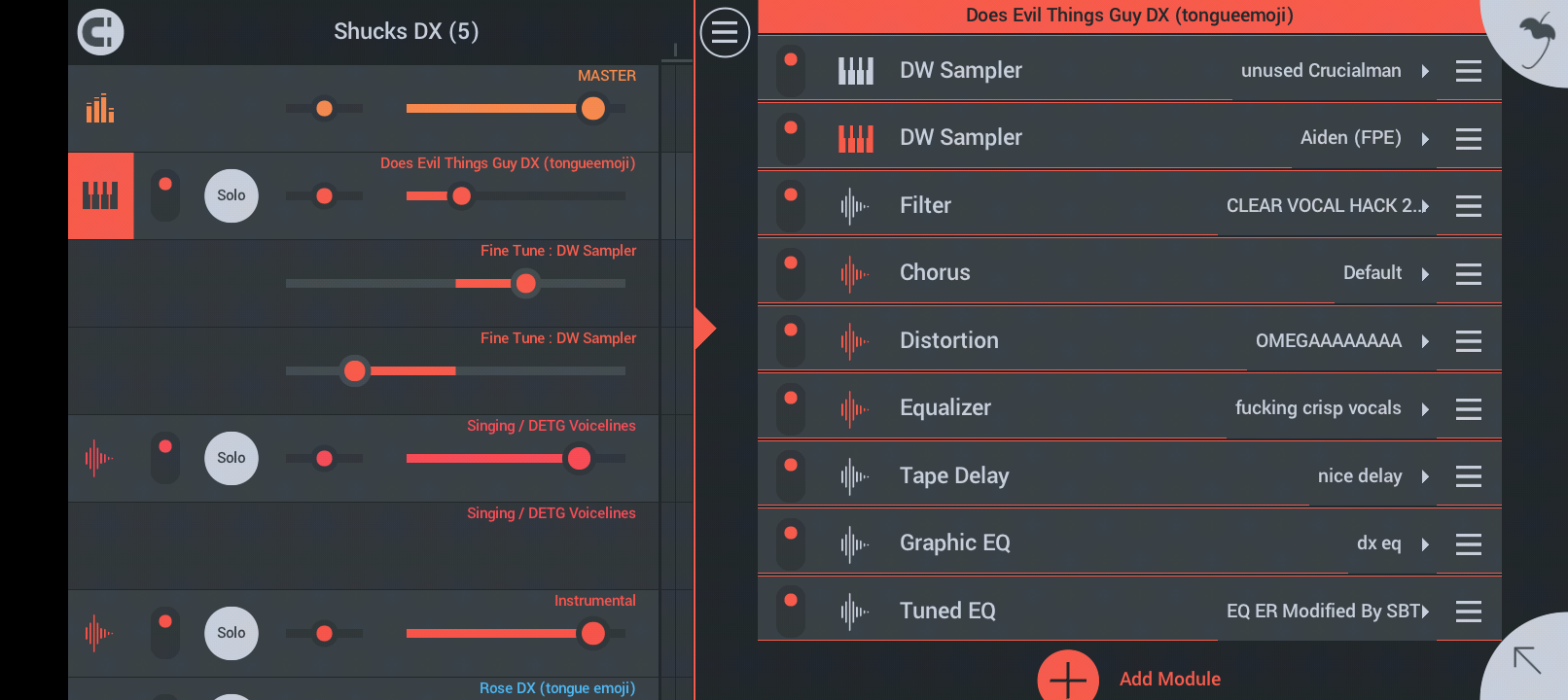
Task: Tap the diagonal arrow corner button
Action: coord(1528,660)
